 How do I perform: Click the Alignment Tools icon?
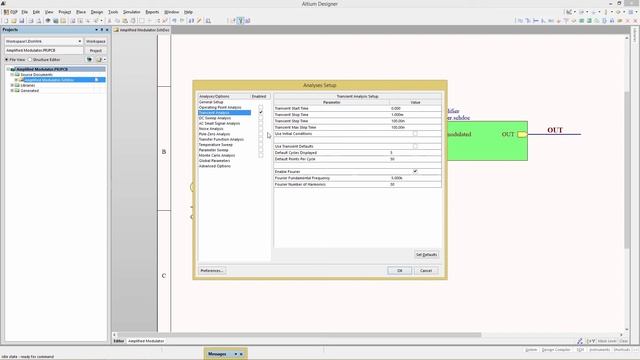[582, 12]
